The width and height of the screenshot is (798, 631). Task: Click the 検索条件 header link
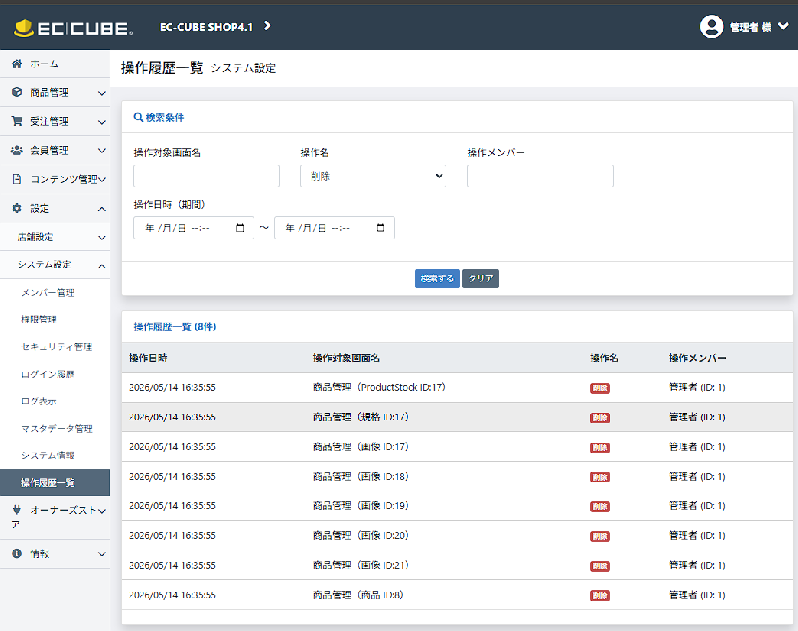159,118
